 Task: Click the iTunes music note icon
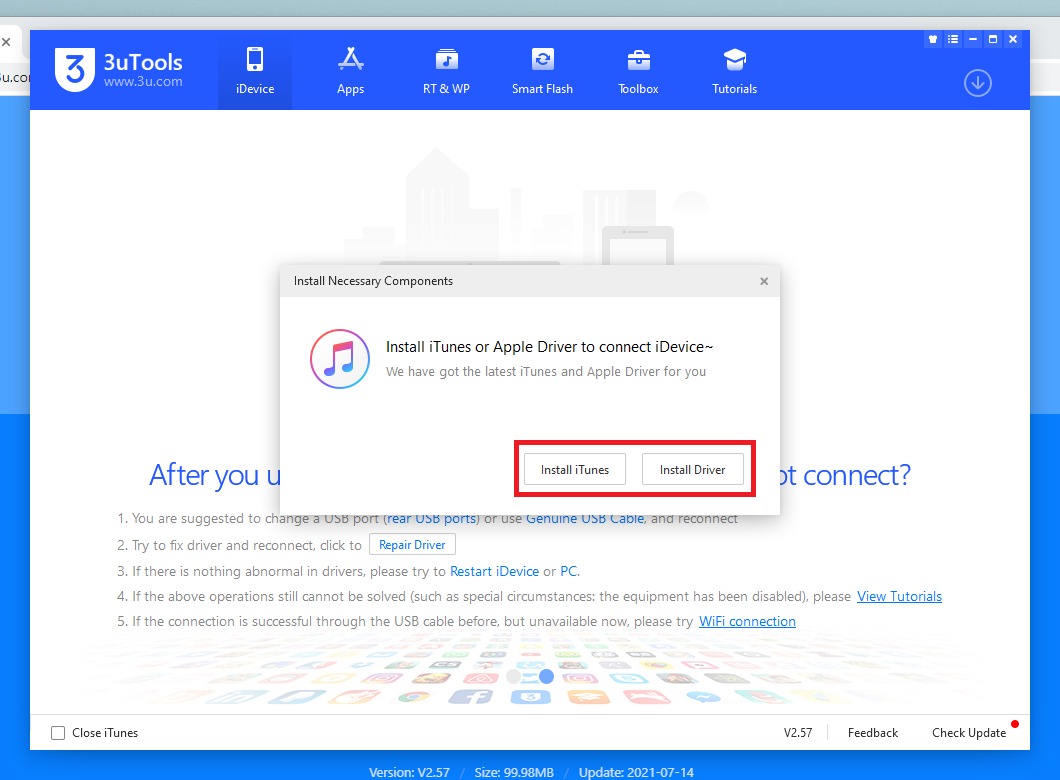point(340,359)
